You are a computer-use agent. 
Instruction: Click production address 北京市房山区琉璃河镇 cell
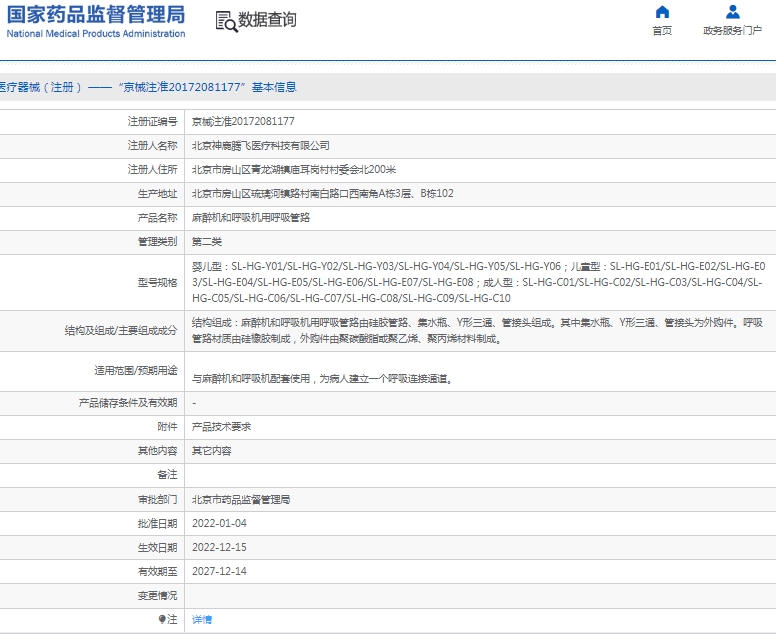click(x=323, y=194)
